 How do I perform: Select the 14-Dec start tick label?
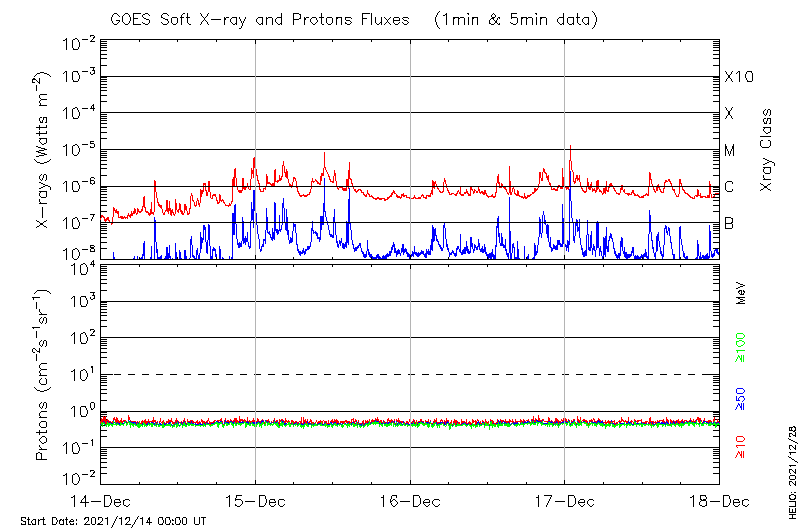pyautogui.click(x=101, y=500)
